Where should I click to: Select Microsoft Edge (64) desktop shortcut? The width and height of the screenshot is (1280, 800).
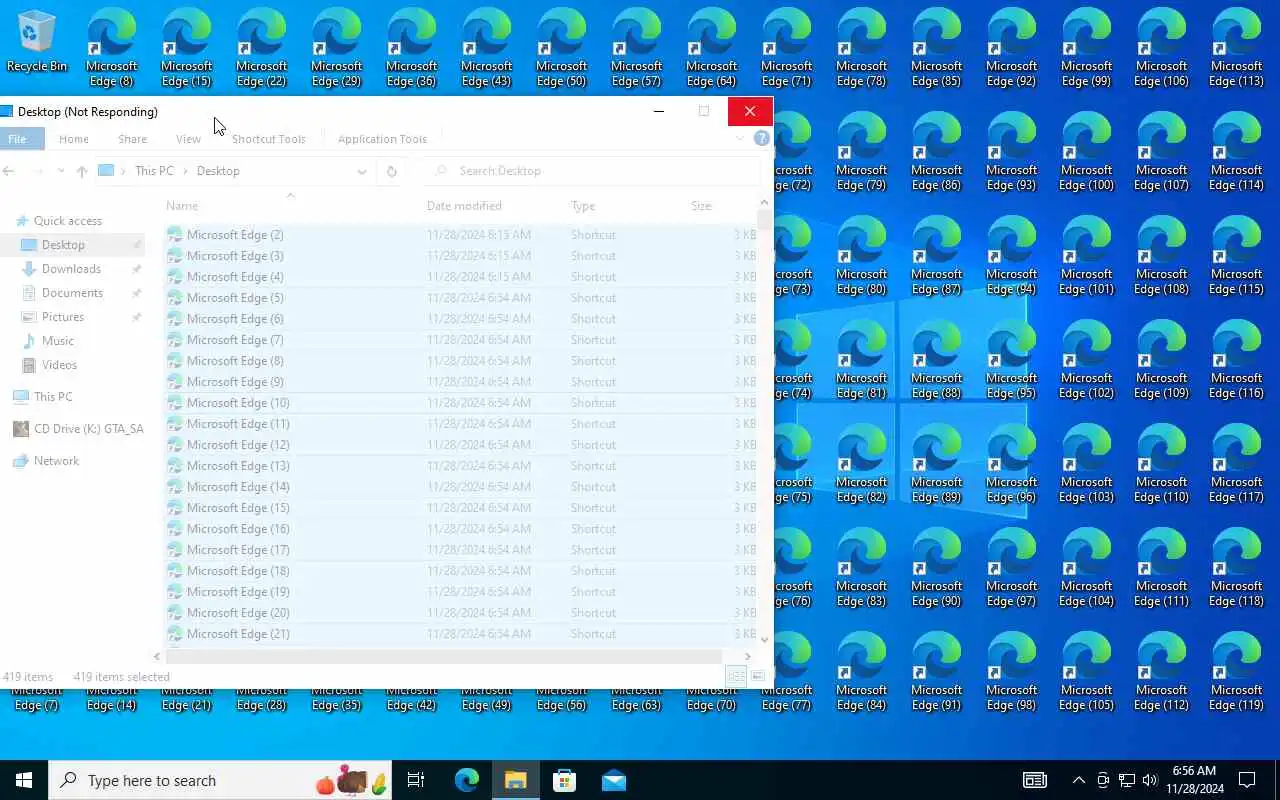[712, 48]
